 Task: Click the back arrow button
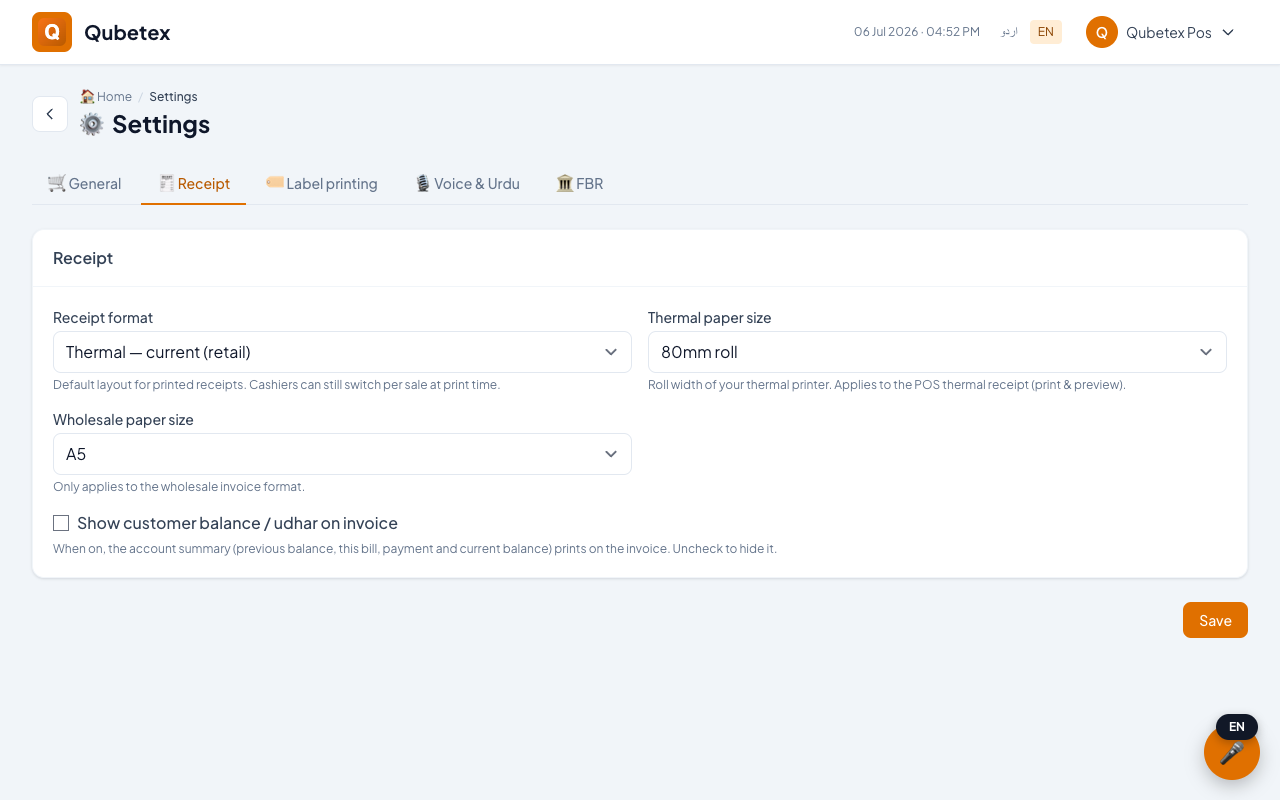point(50,114)
